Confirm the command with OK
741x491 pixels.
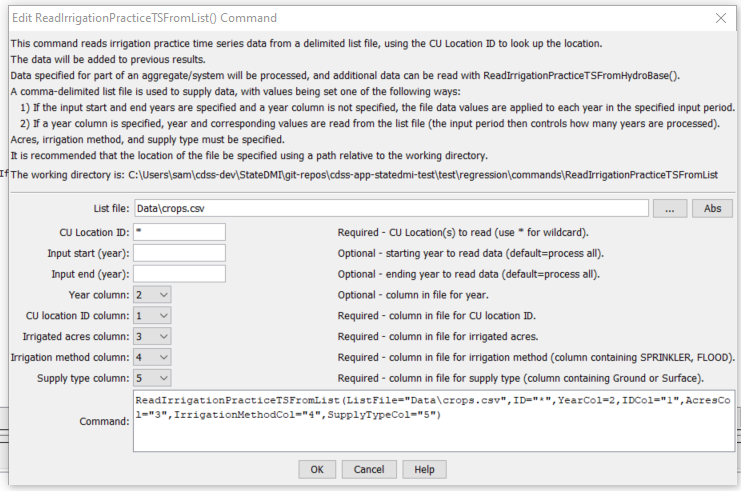[317, 469]
